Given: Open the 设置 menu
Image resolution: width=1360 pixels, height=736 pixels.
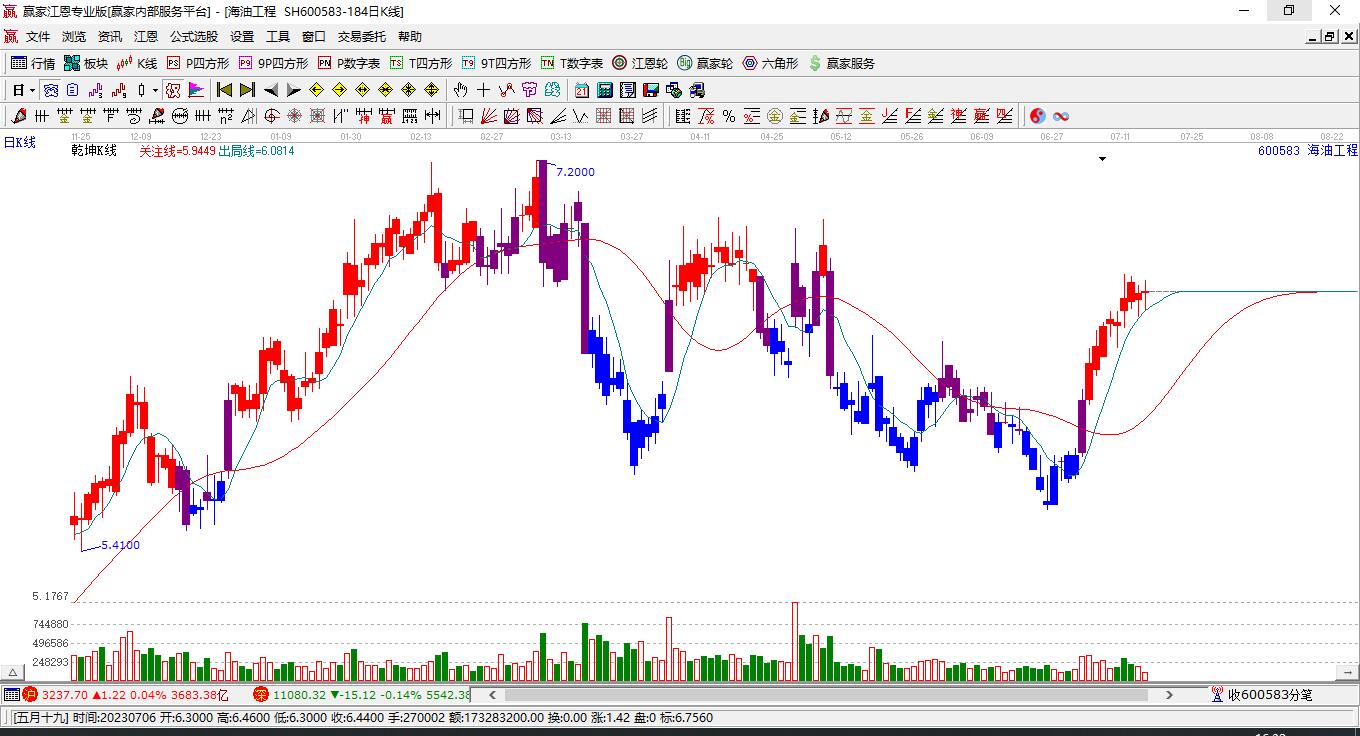Looking at the screenshot, I should [x=242, y=37].
